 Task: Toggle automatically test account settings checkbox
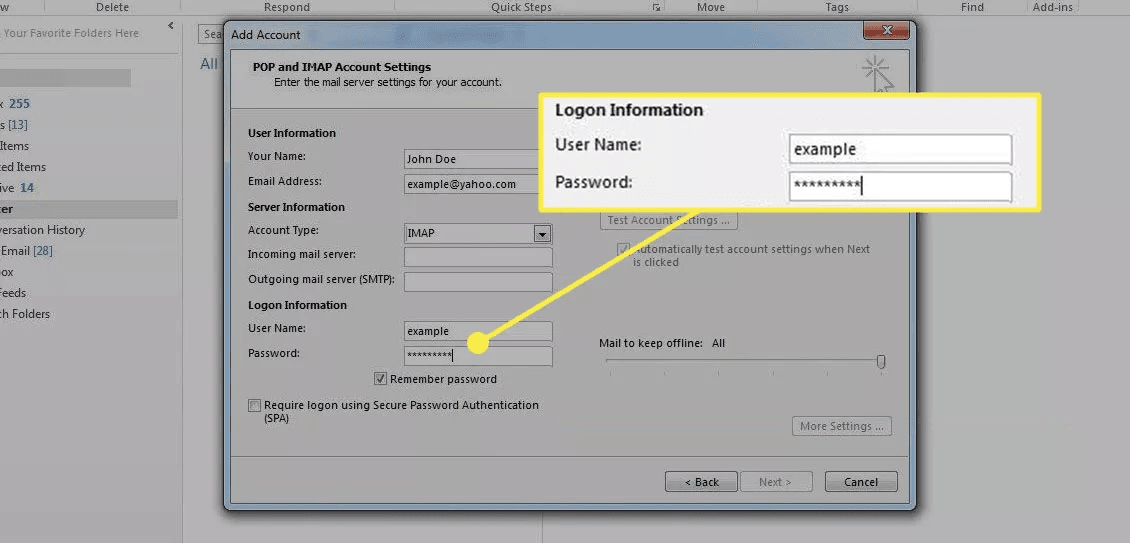tap(623, 249)
